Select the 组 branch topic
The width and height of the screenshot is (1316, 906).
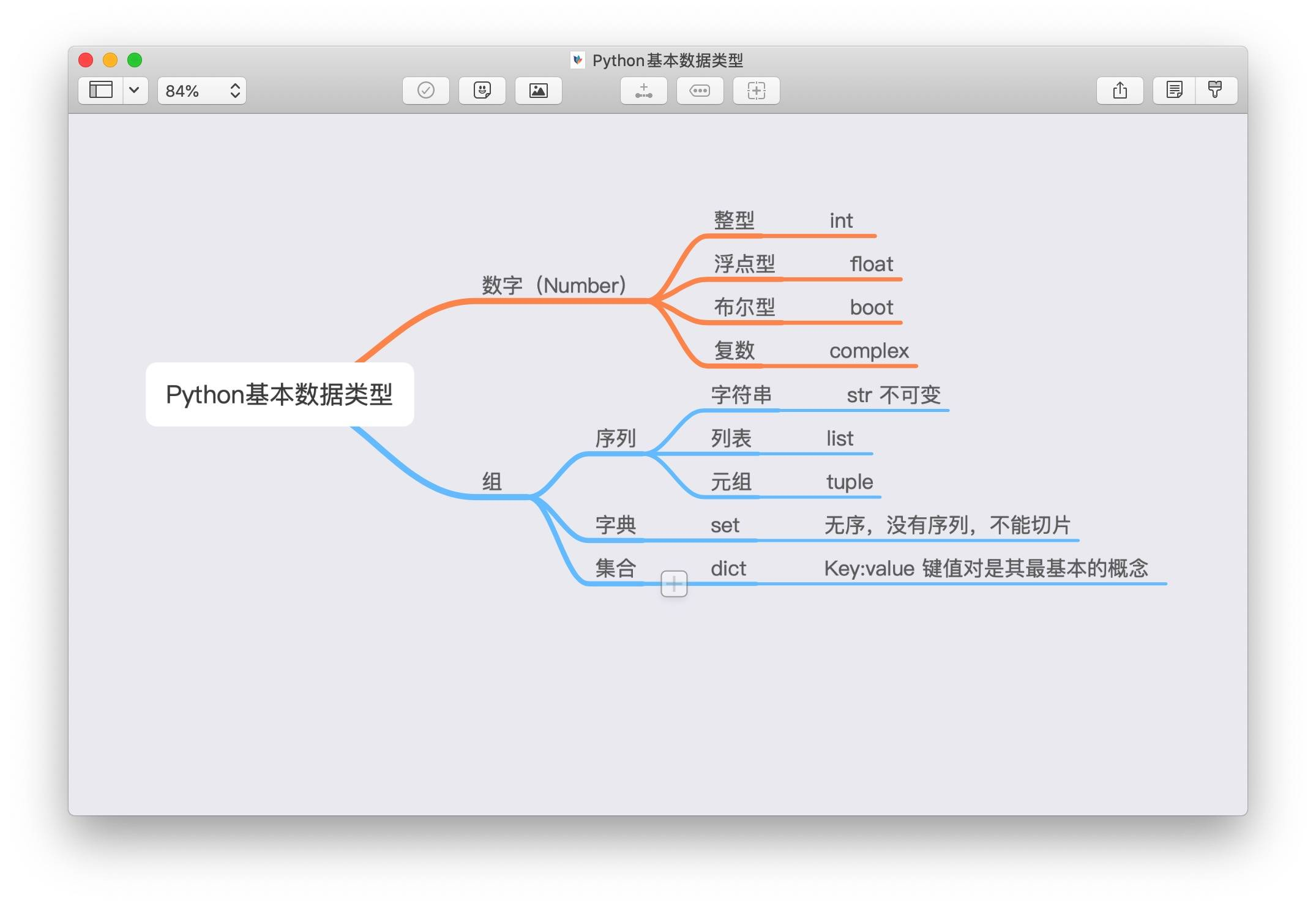(492, 482)
